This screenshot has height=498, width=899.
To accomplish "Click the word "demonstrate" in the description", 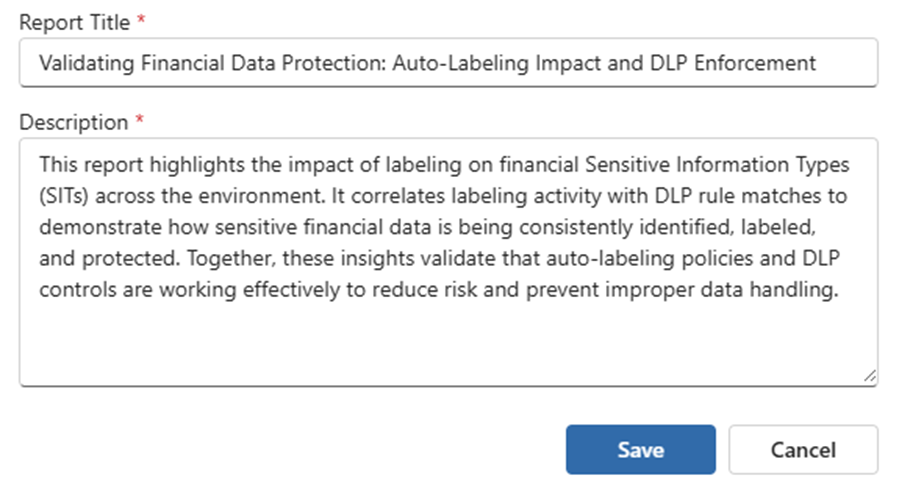I will [x=89, y=226].
